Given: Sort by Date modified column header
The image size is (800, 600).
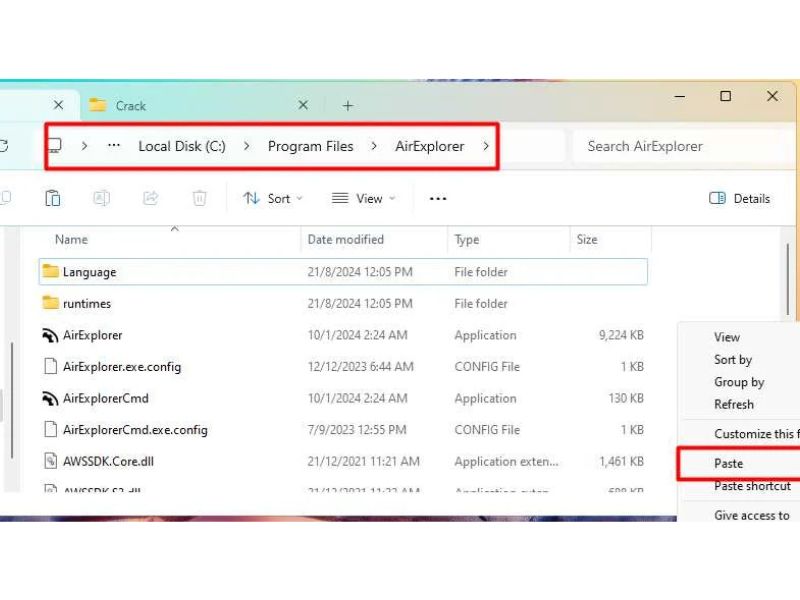Looking at the screenshot, I should click(x=345, y=239).
